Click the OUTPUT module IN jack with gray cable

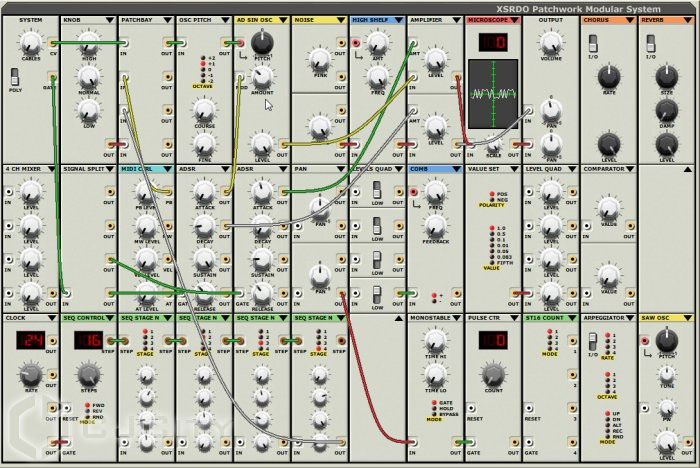(x=529, y=110)
